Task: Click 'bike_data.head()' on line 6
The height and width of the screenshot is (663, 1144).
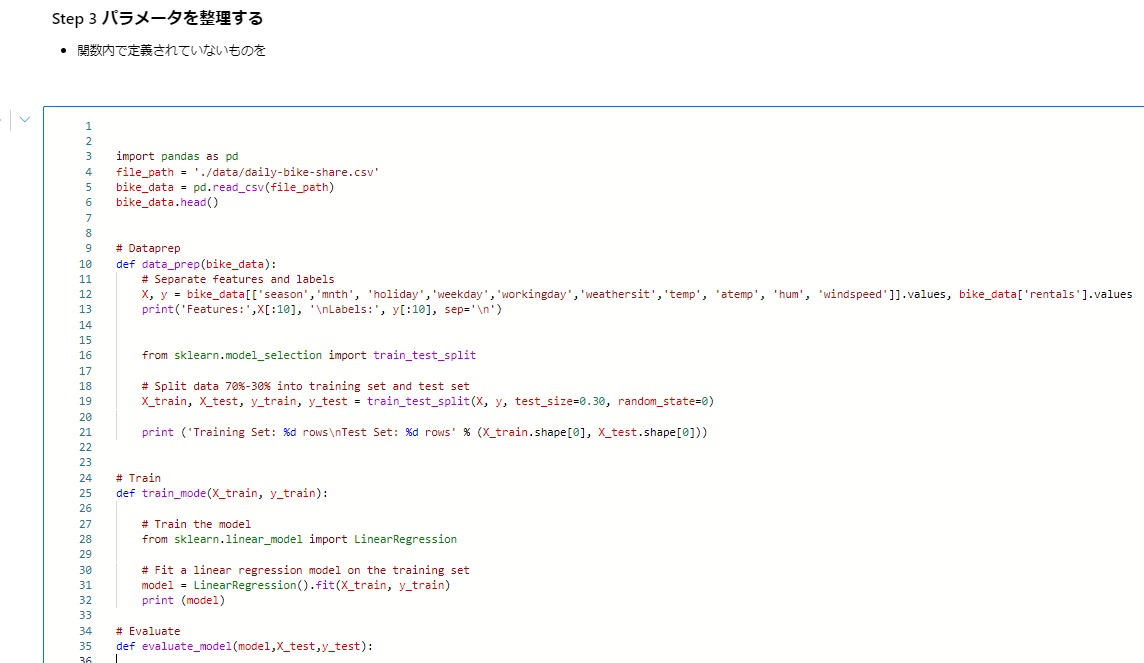Action: pyautogui.click(x=167, y=203)
